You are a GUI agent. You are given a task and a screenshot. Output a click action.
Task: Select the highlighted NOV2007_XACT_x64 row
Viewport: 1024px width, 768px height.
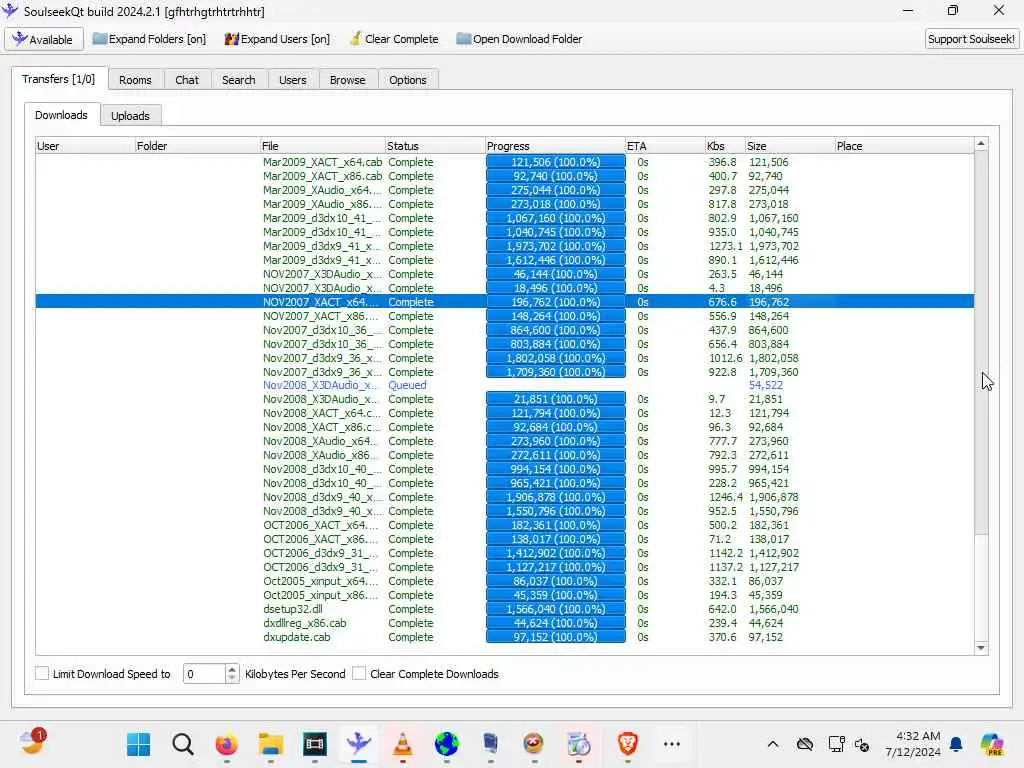point(504,302)
